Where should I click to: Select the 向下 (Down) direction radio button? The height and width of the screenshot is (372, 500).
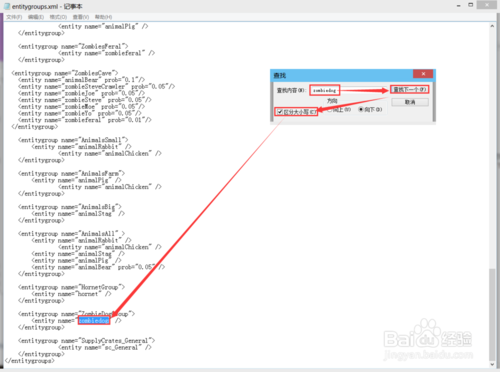(x=361, y=109)
